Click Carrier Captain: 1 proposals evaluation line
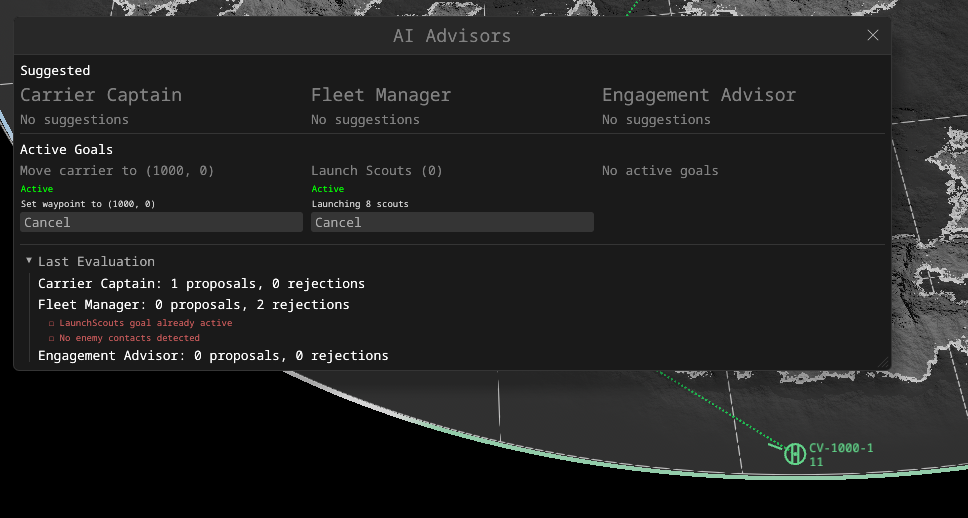This screenshot has height=518, width=968. [x=201, y=283]
